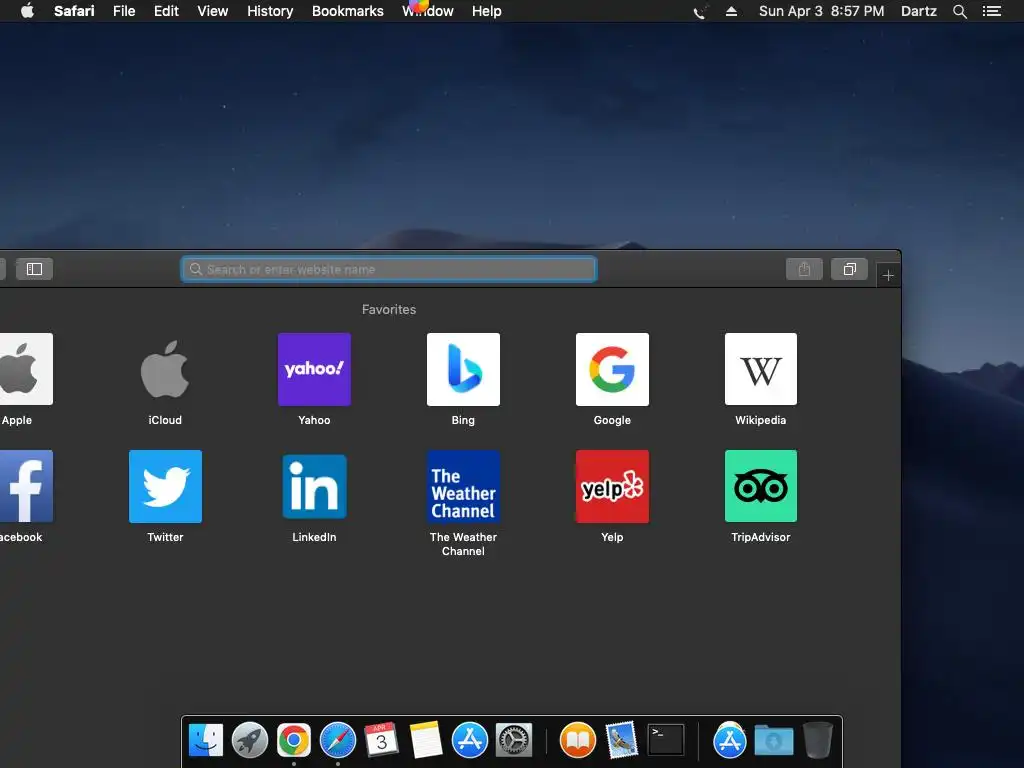Open the App Store icon beside Downloads folder
Screen dimensions: 1024x768
(729, 740)
